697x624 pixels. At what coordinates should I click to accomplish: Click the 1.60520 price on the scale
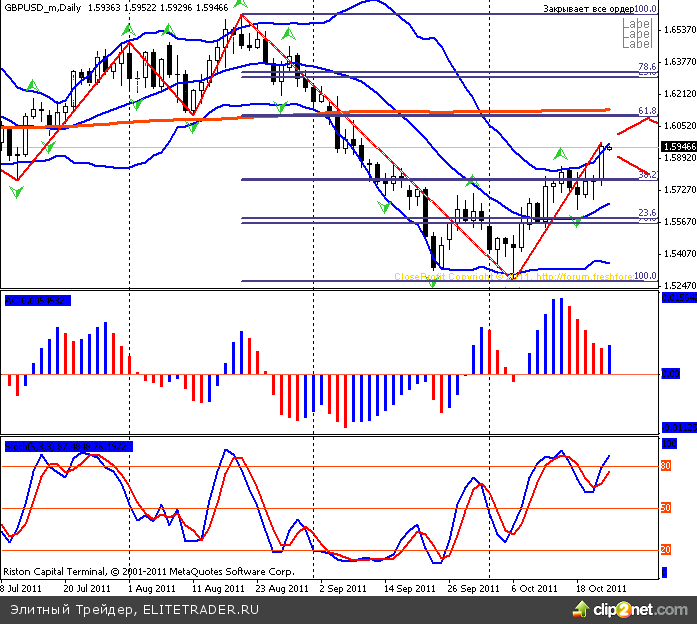pyautogui.click(x=678, y=126)
